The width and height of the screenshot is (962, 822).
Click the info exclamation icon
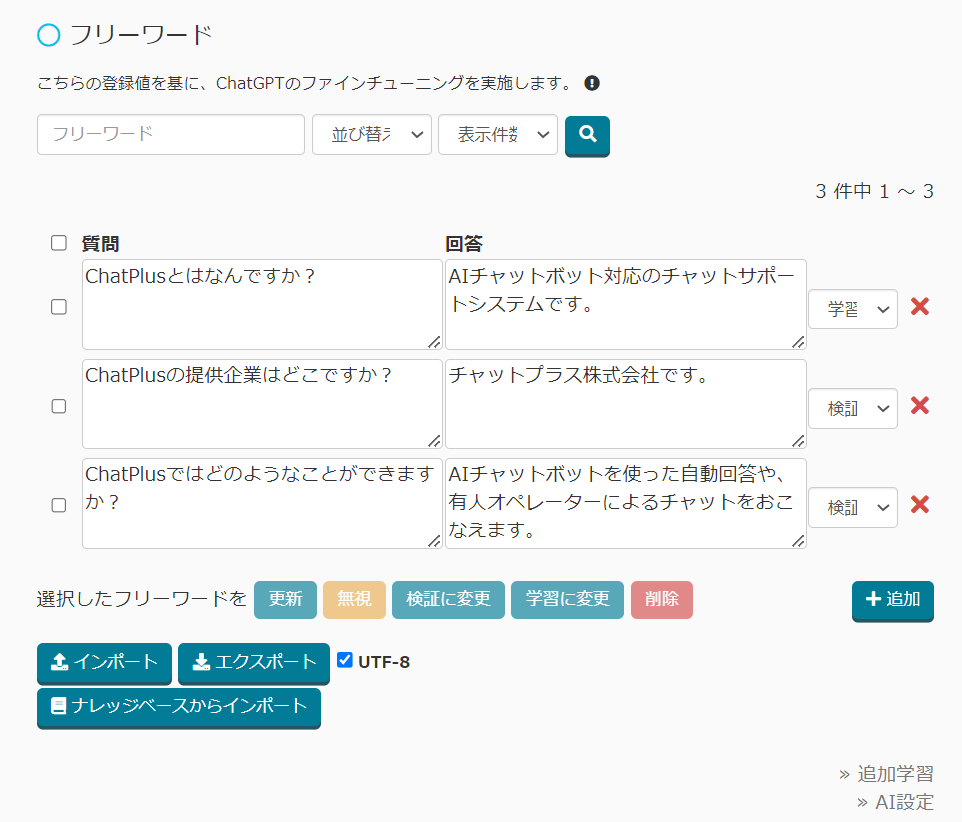point(592,83)
